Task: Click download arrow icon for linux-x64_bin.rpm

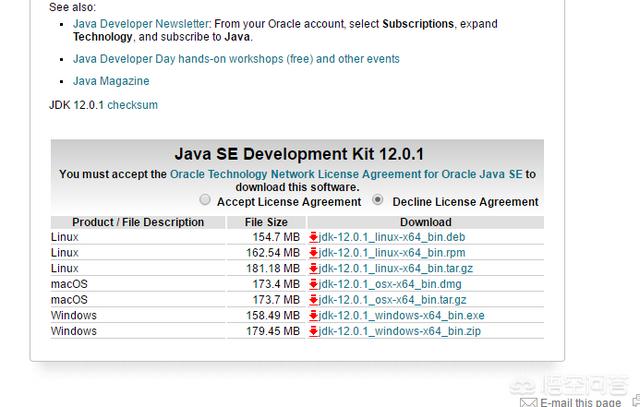Action: point(313,253)
